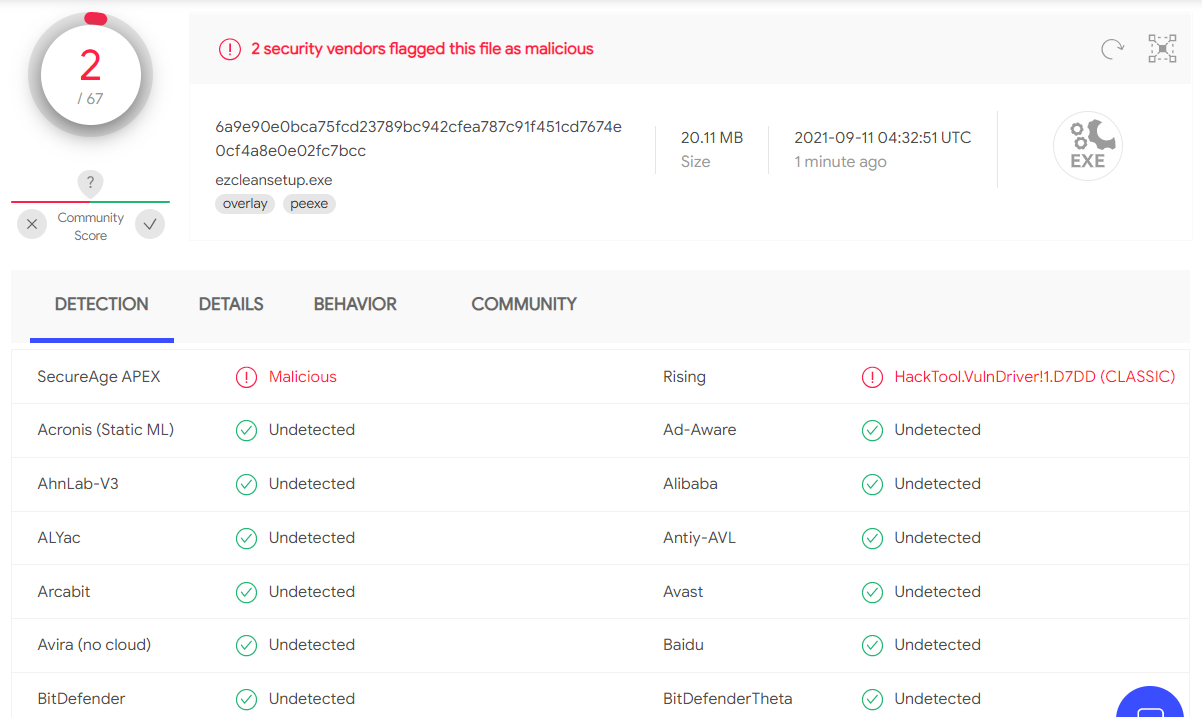Image resolution: width=1202 pixels, height=717 pixels.
Task: Click the Antiy-AVL vendor name
Action: [699, 538]
